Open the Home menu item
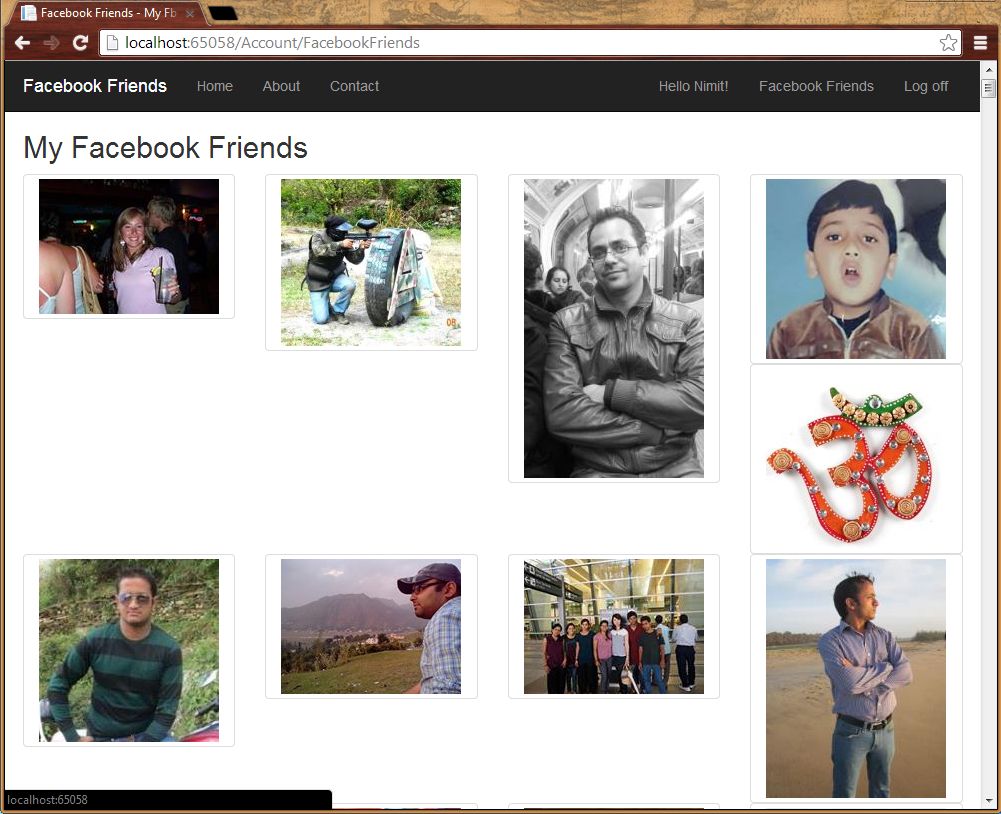The image size is (1001, 814). 214,86
